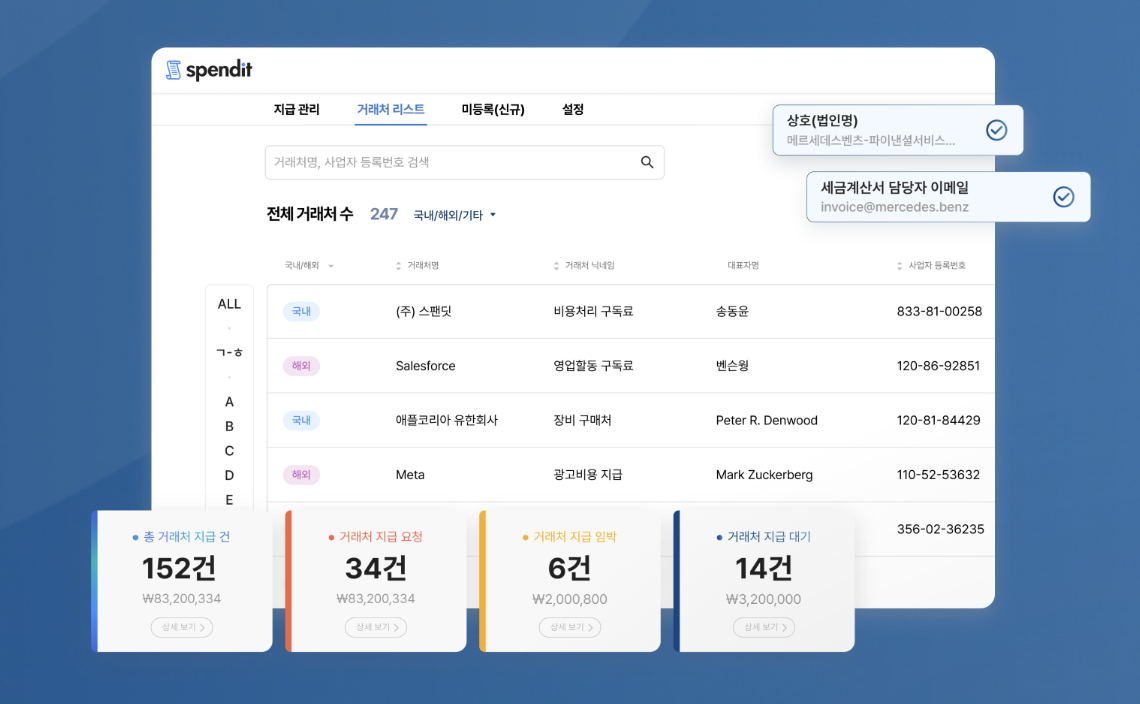Select ALL in the alphabet index
The image size is (1140, 704).
(x=229, y=304)
